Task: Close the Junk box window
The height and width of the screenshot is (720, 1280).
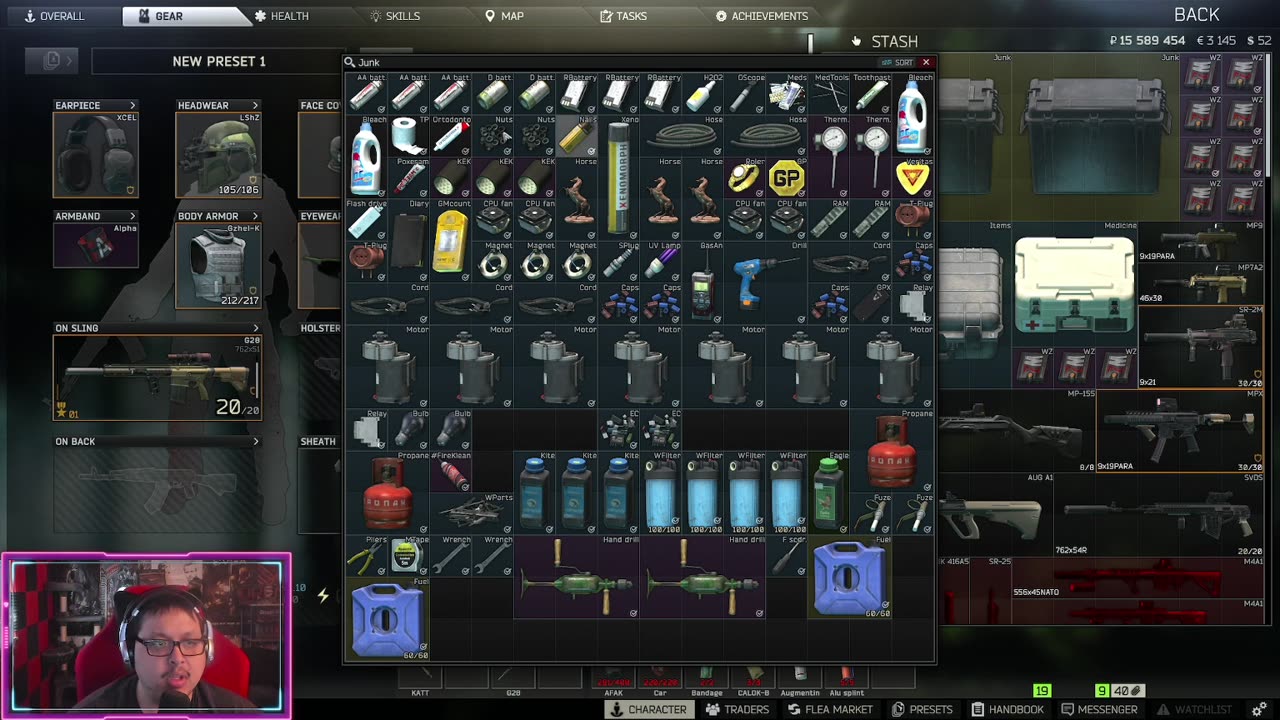Action: point(926,62)
